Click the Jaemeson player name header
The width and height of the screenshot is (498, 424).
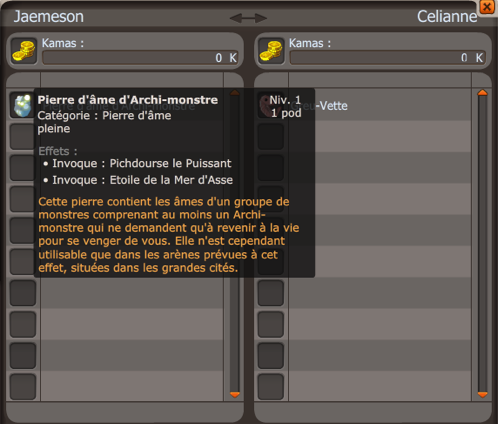pos(49,17)
